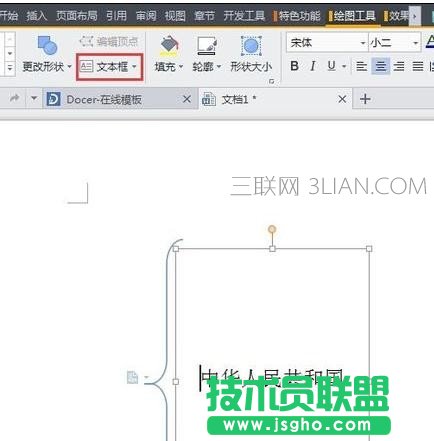Click the 填充 paint bucket icon
The image size is (434, 441).
point(169,46)
